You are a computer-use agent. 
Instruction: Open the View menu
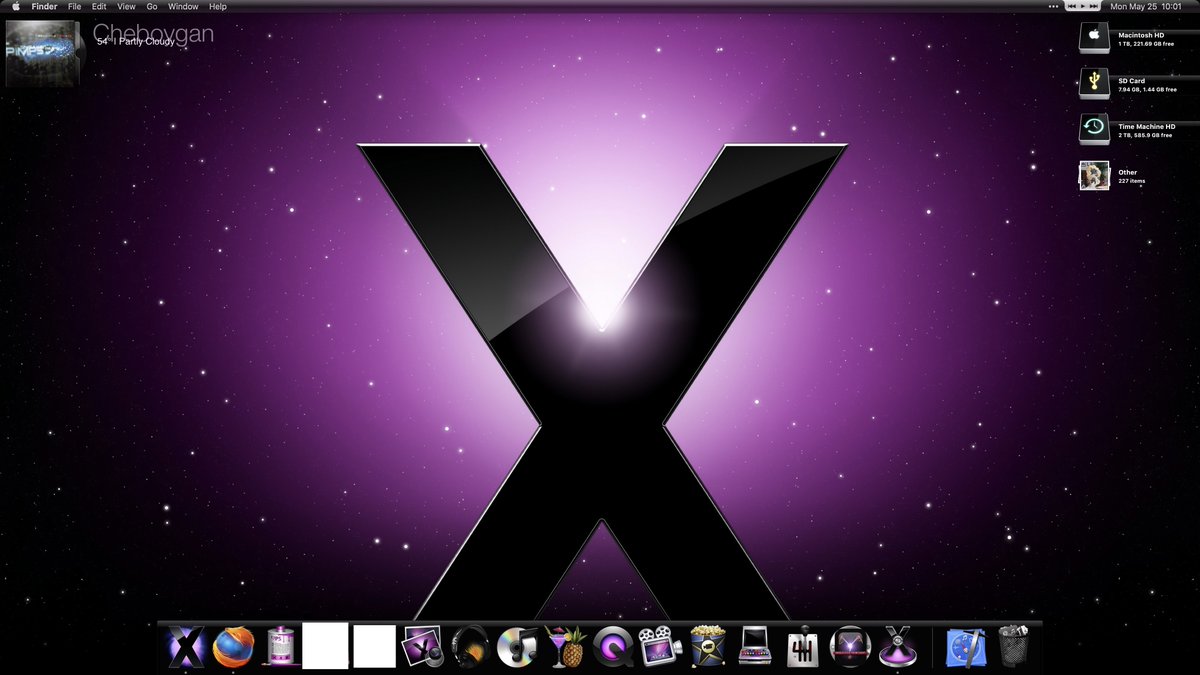(x=126, y=6)
